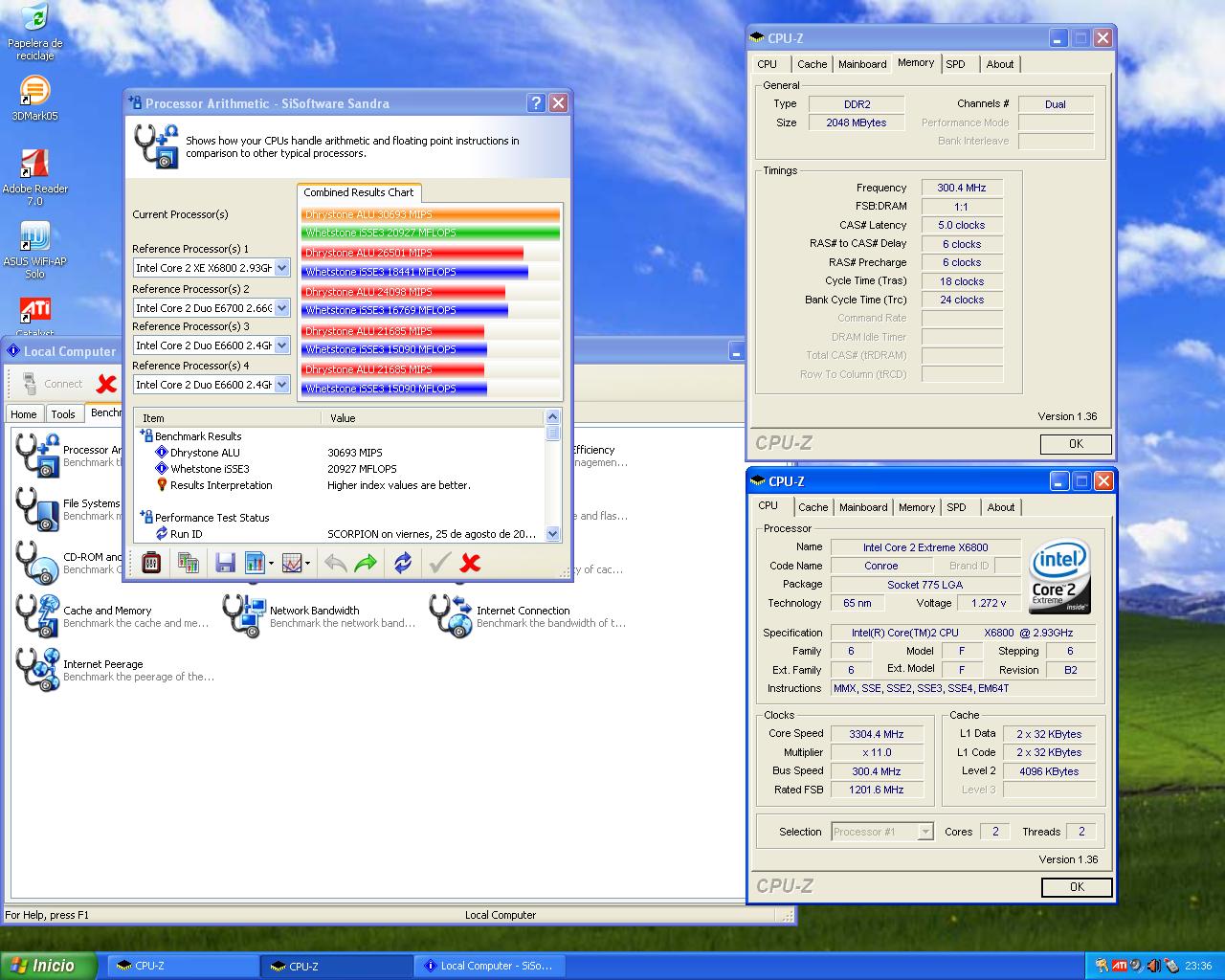Open the Mainboard tab in the CPU-Z Memory window
Viewport: 1225px width, 980px height.
pos(862,64)
